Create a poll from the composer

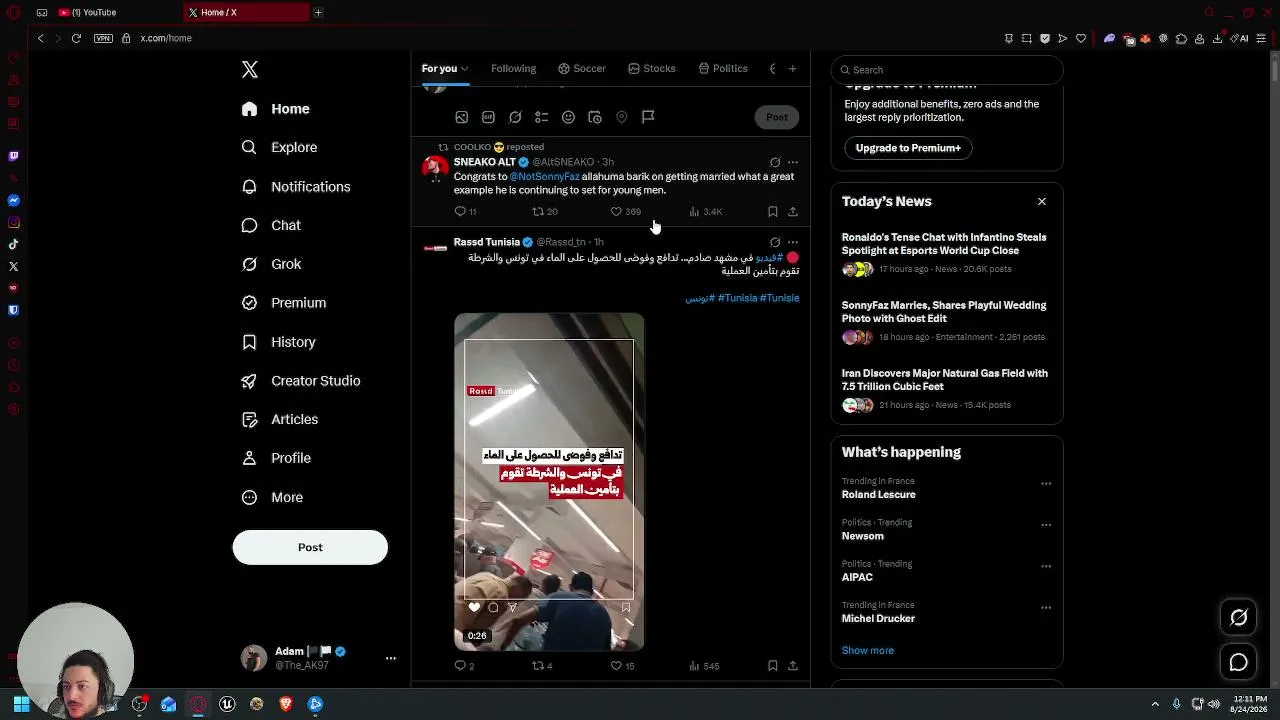(541, 117)
